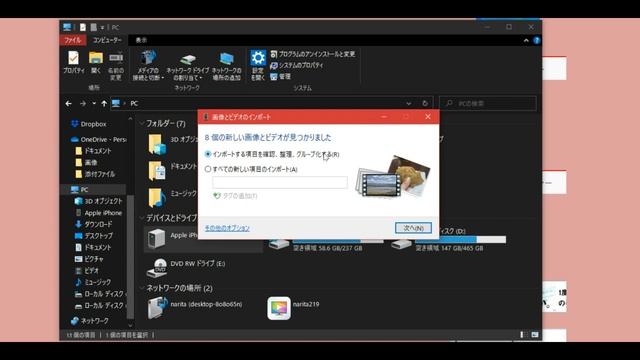Open Quick Access Toolbar dropdown arrow
This screenshot has width=640, height=360.
(102, 27)
